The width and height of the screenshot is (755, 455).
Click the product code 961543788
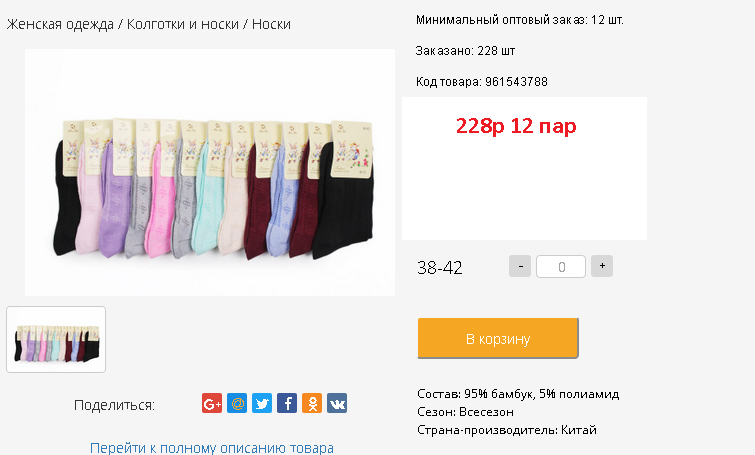tap(516, 81)
